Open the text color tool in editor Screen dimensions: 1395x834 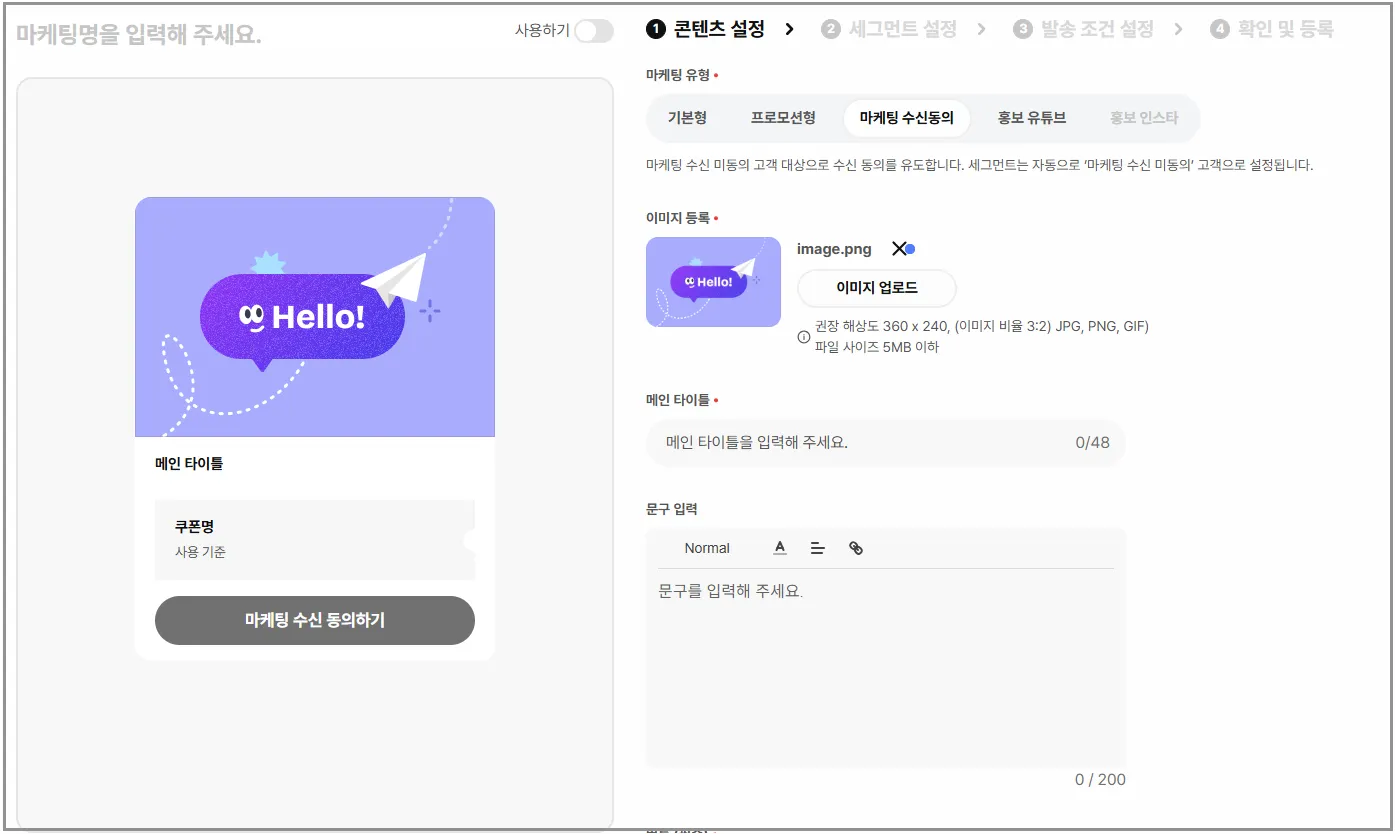[x=780, y=547]
